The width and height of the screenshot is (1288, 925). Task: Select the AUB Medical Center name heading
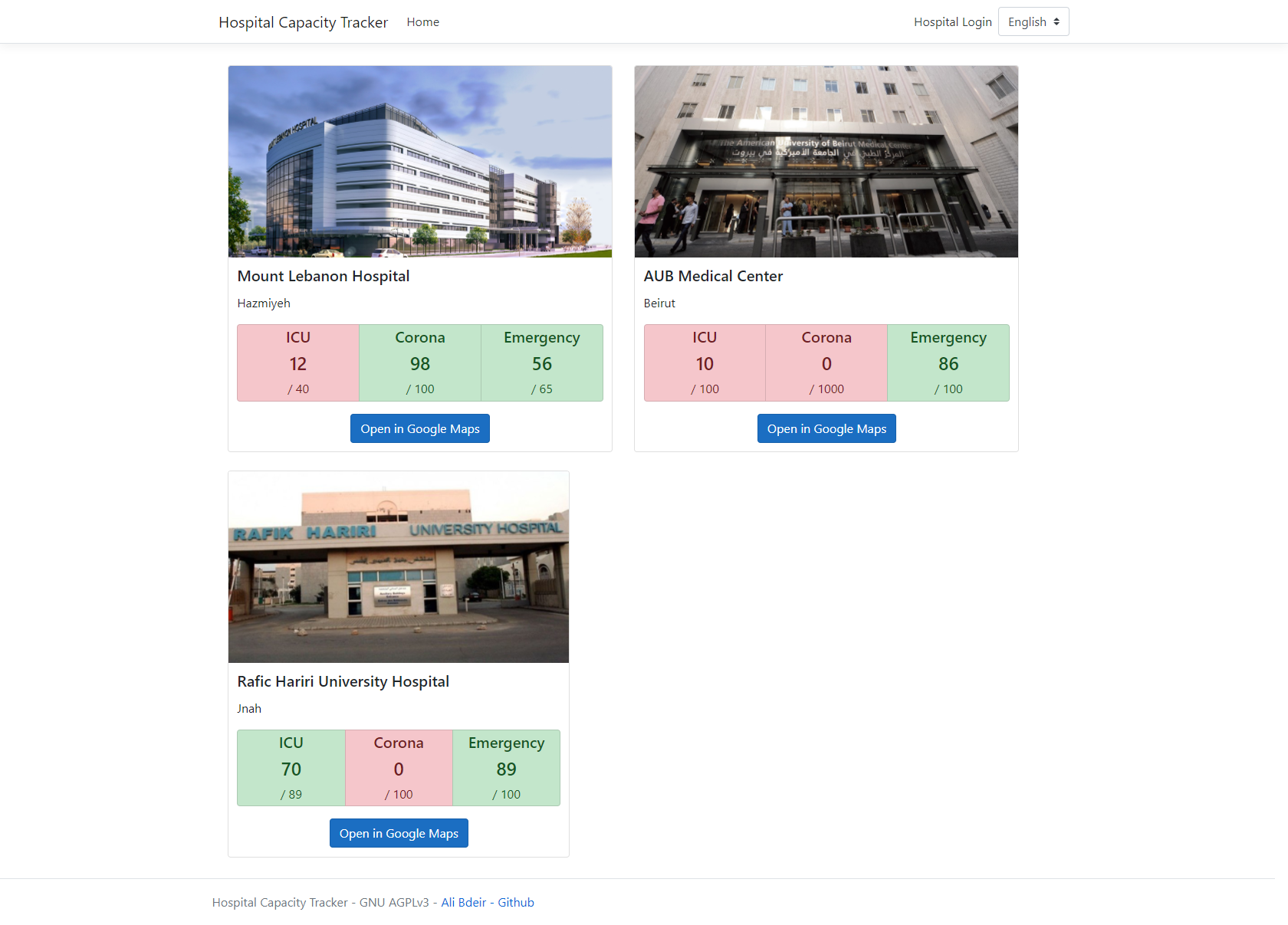(713, 276)
